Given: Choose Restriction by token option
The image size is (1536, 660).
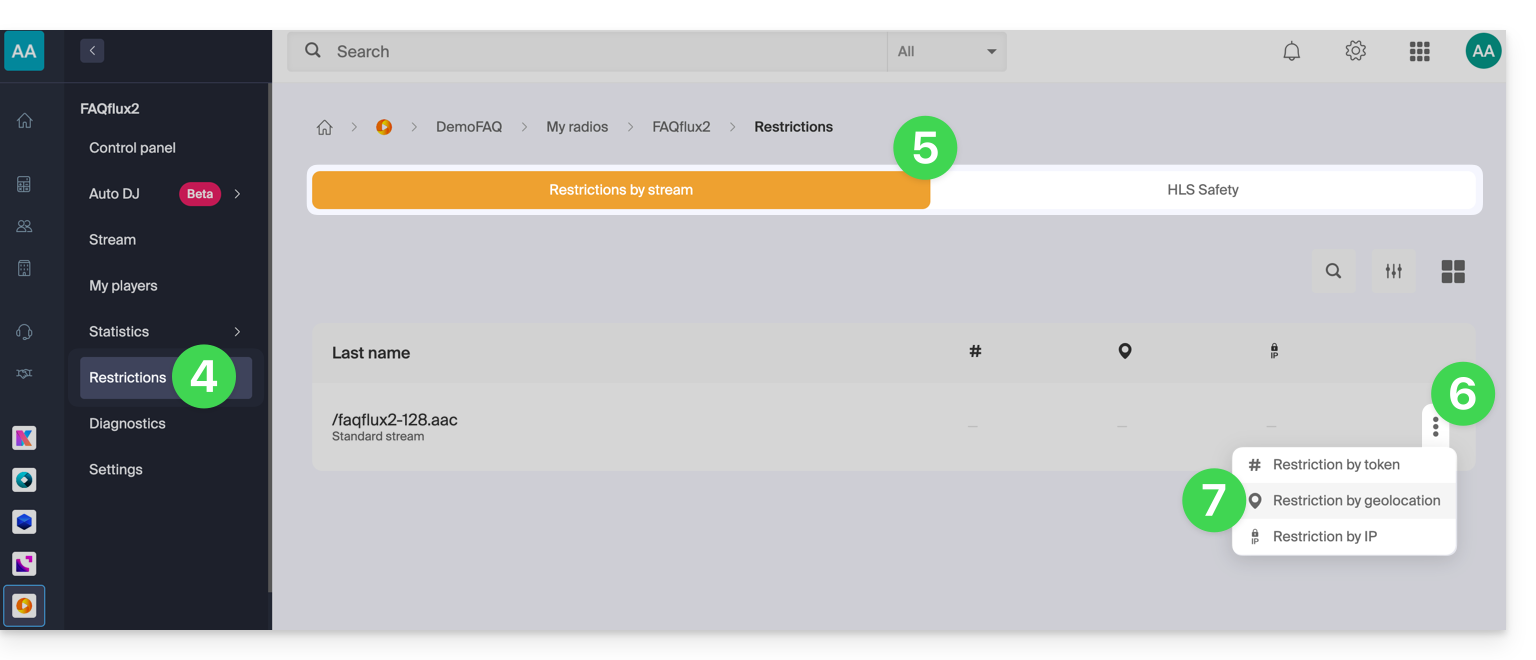Looking at the screenshot, I should click(1335, 465).
